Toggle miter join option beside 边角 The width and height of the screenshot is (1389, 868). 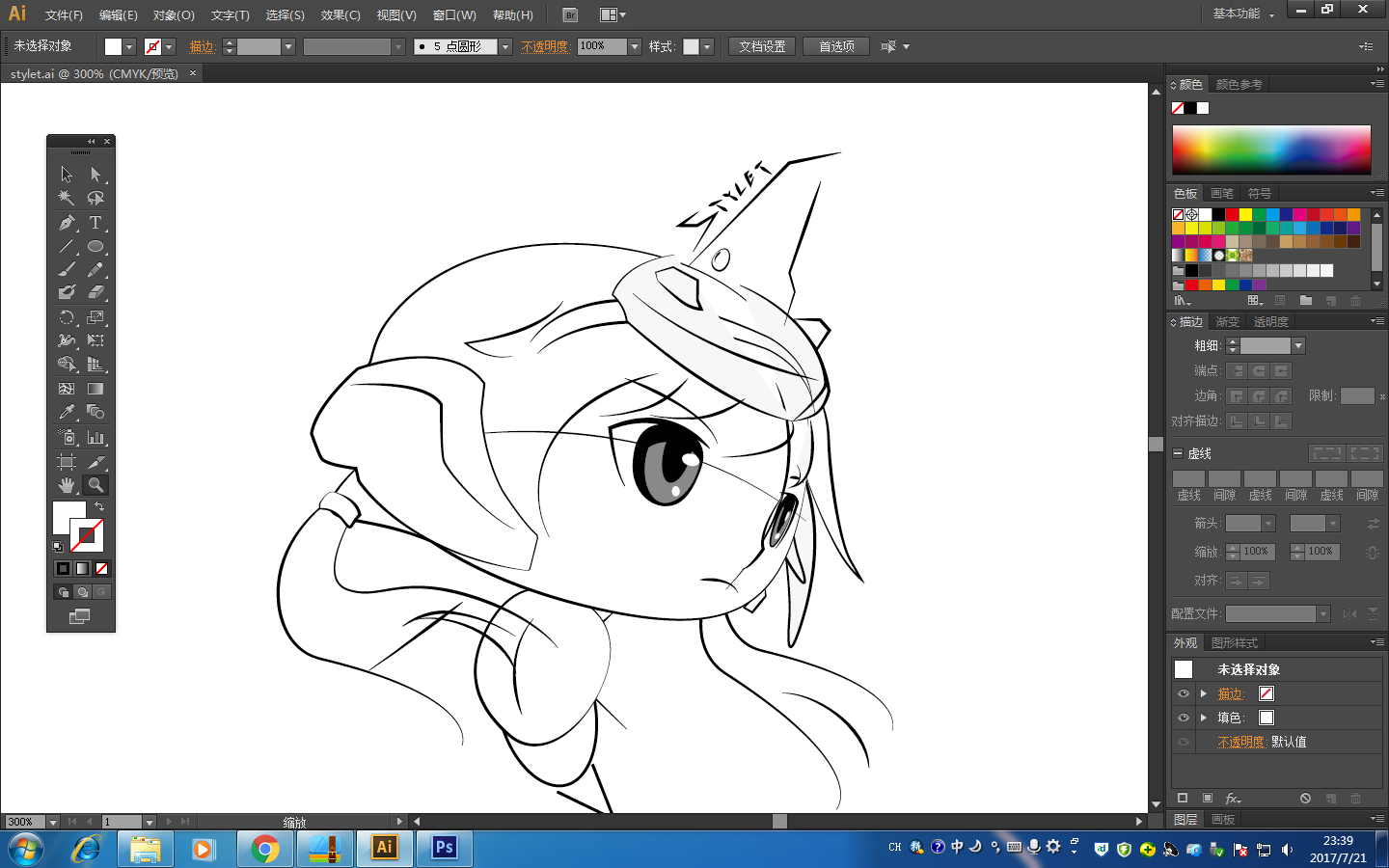click(1237, 396)
